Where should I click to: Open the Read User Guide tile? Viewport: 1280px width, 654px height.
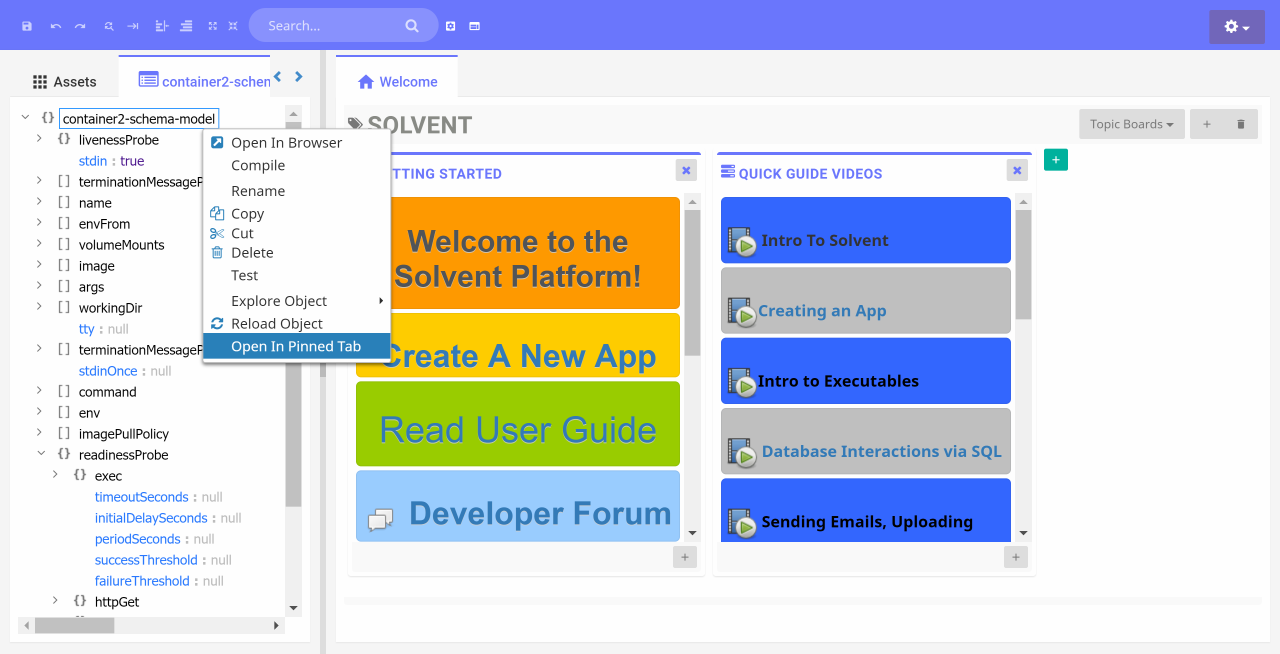coord(517,430)
